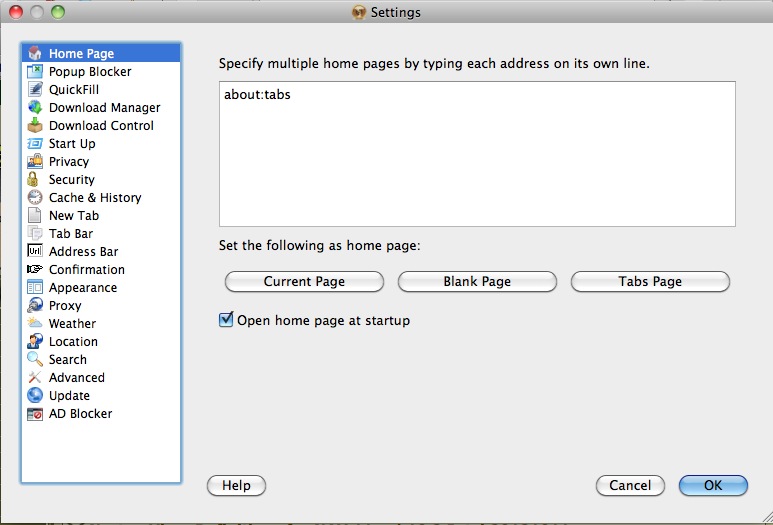Open Help for the settings dialog

236,486
